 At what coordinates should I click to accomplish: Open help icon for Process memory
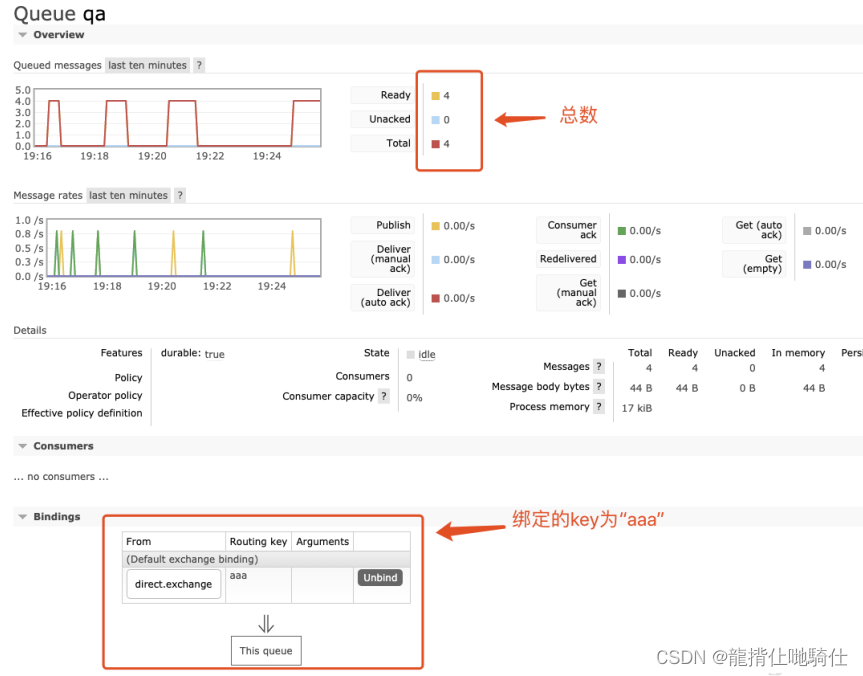599,406
